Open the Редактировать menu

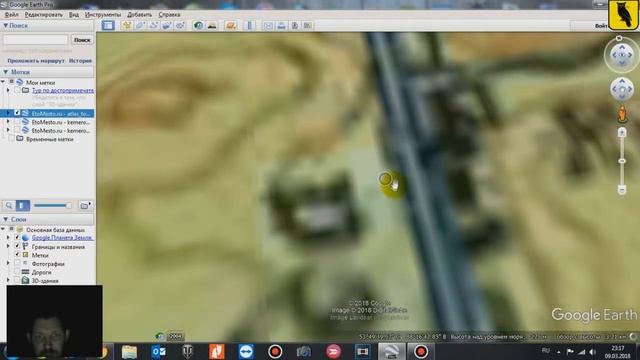[44, 14]
